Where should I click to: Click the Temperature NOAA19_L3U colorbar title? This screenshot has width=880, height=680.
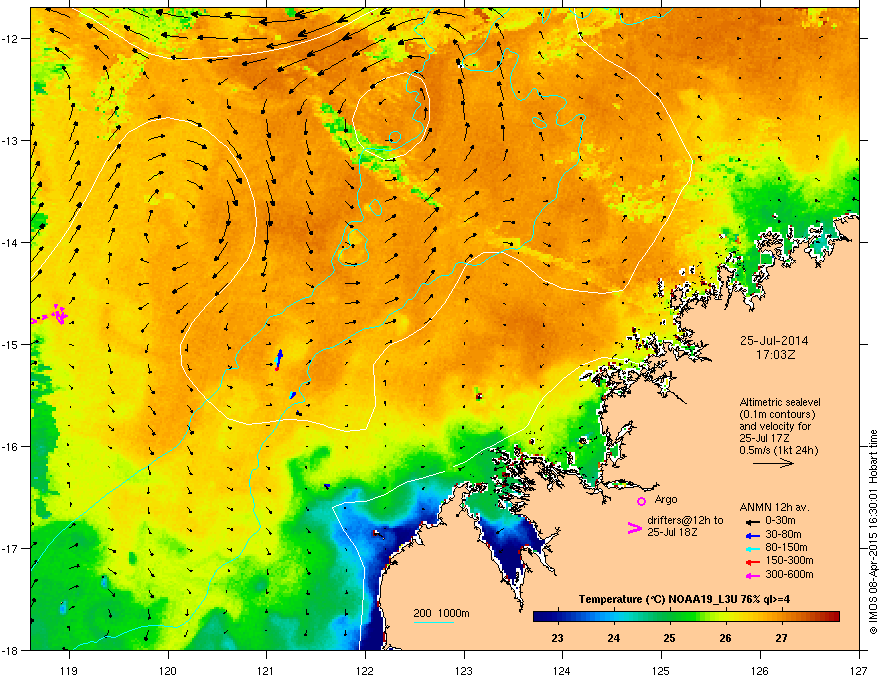684,599
